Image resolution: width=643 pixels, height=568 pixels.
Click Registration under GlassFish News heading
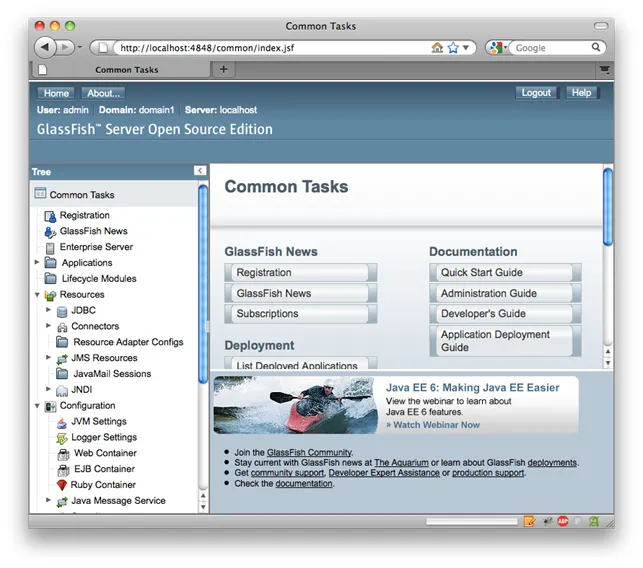click(301, 273)
